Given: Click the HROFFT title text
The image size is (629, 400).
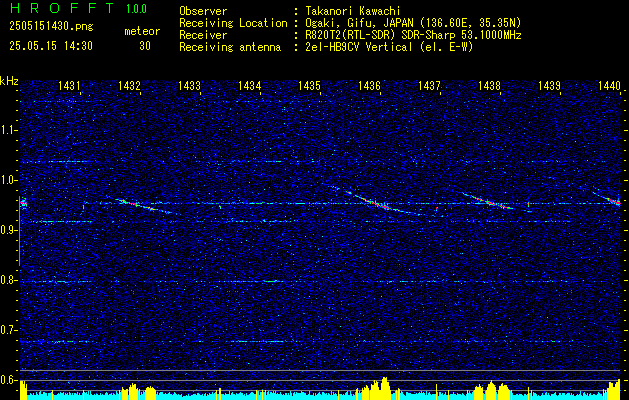Looking at the screenshot, I should (62, 8).
